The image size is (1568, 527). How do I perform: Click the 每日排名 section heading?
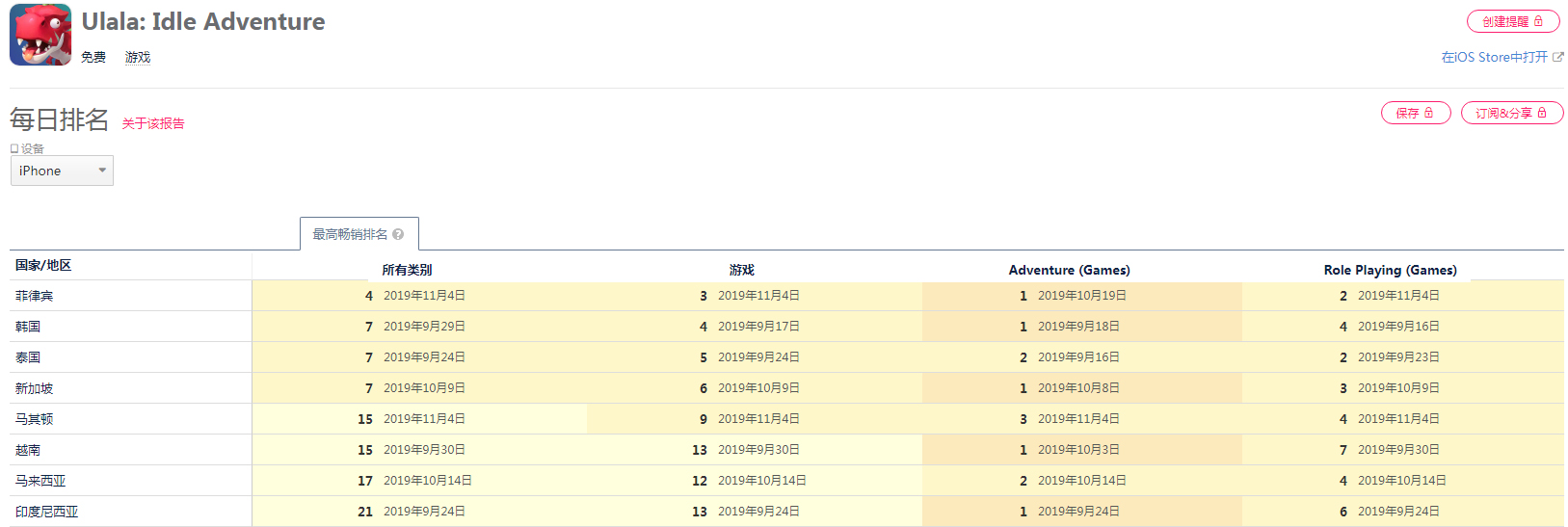(59, 119)
